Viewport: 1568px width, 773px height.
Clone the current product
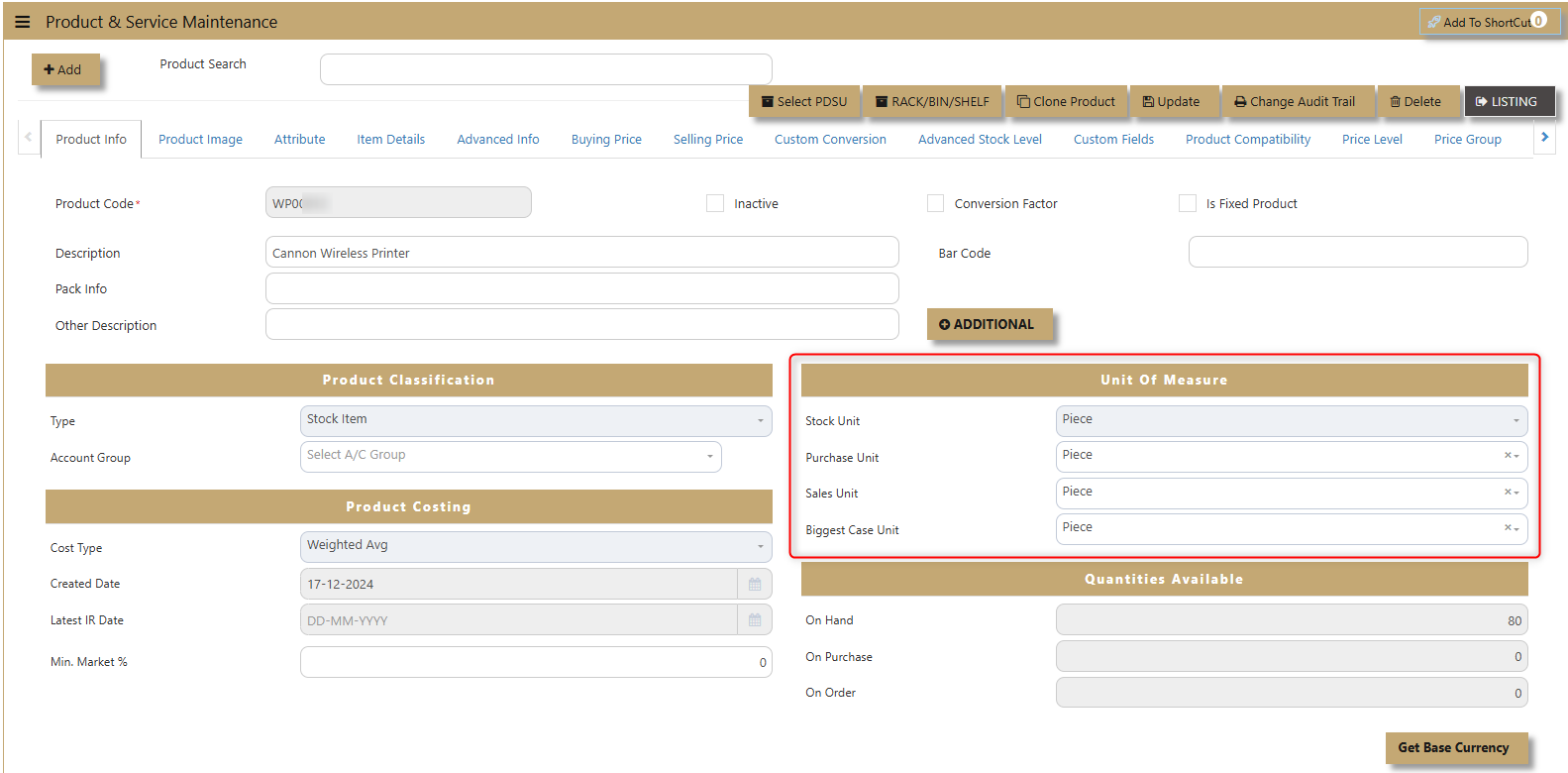[1066, 101]
